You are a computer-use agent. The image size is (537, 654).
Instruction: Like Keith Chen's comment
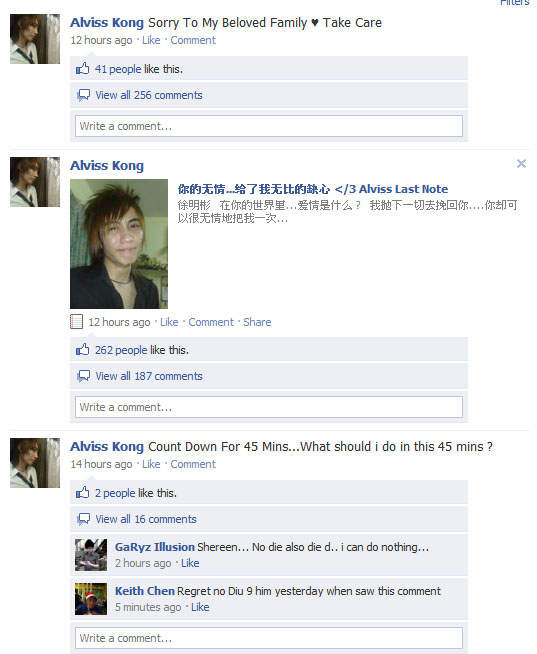point(200,607)
